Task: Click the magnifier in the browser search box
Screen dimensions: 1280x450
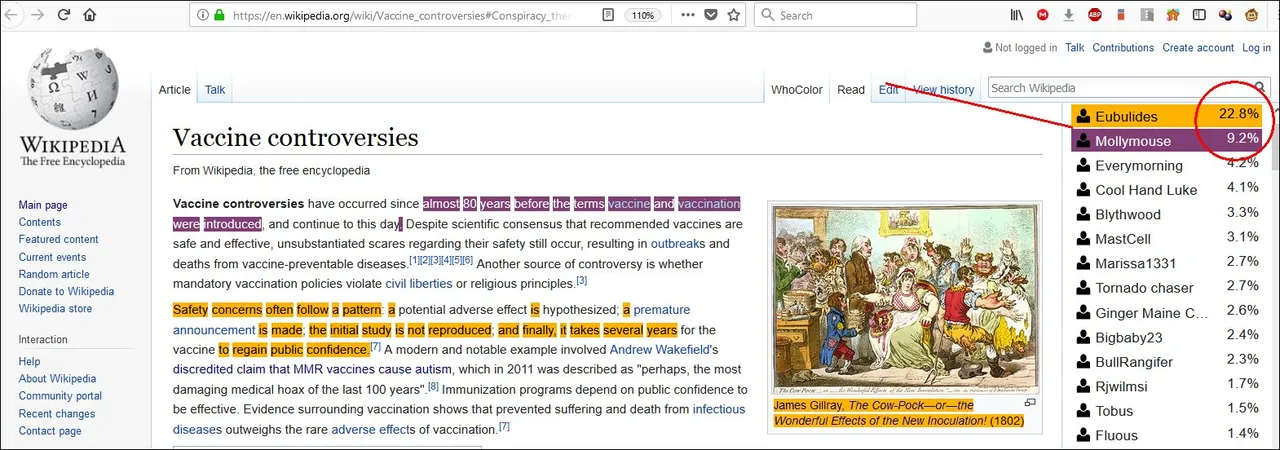Action: click(x=767, y=15)
